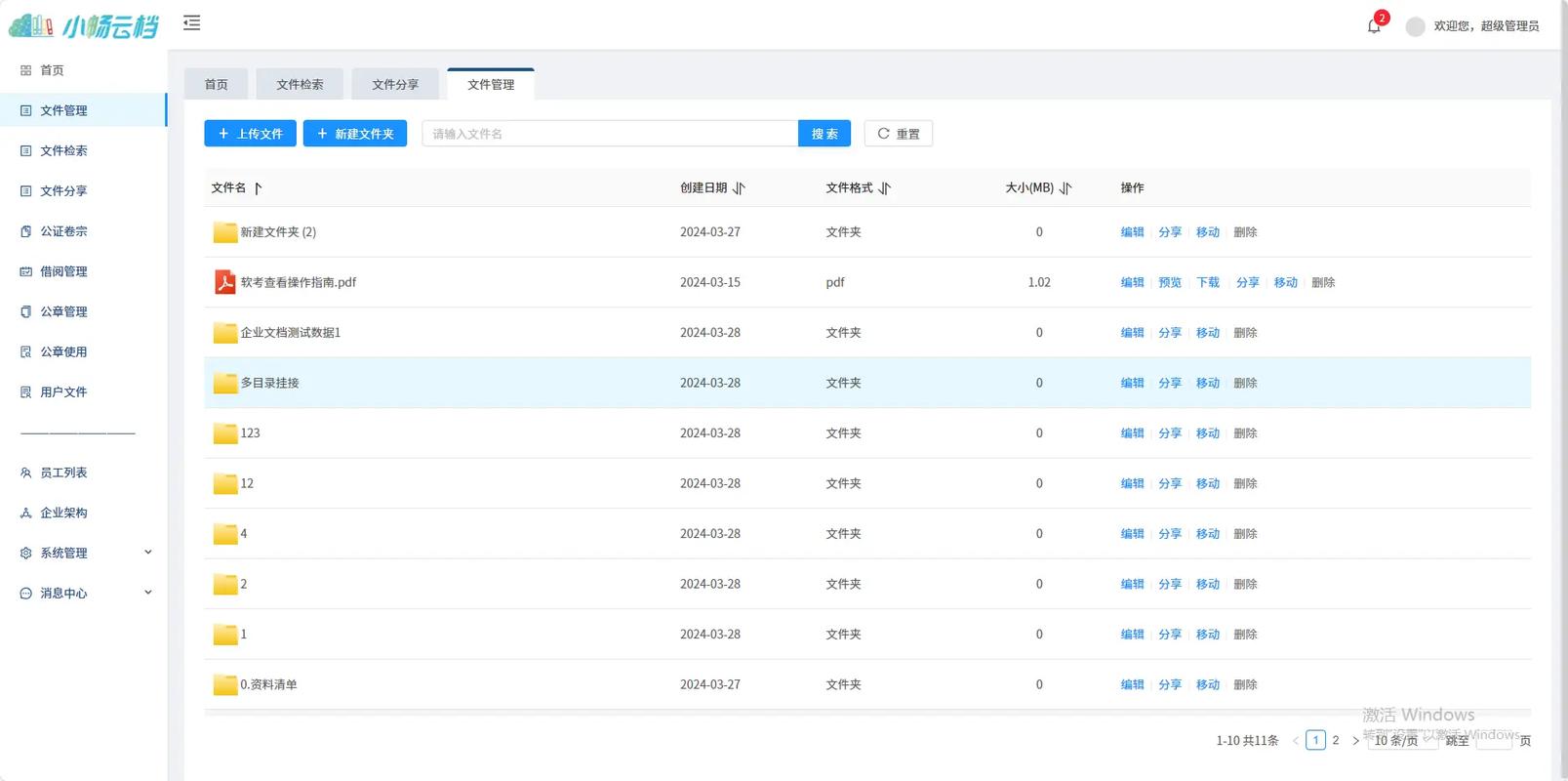Collapse the sidebar with the menu-fold icon

[x=191, y=22]
